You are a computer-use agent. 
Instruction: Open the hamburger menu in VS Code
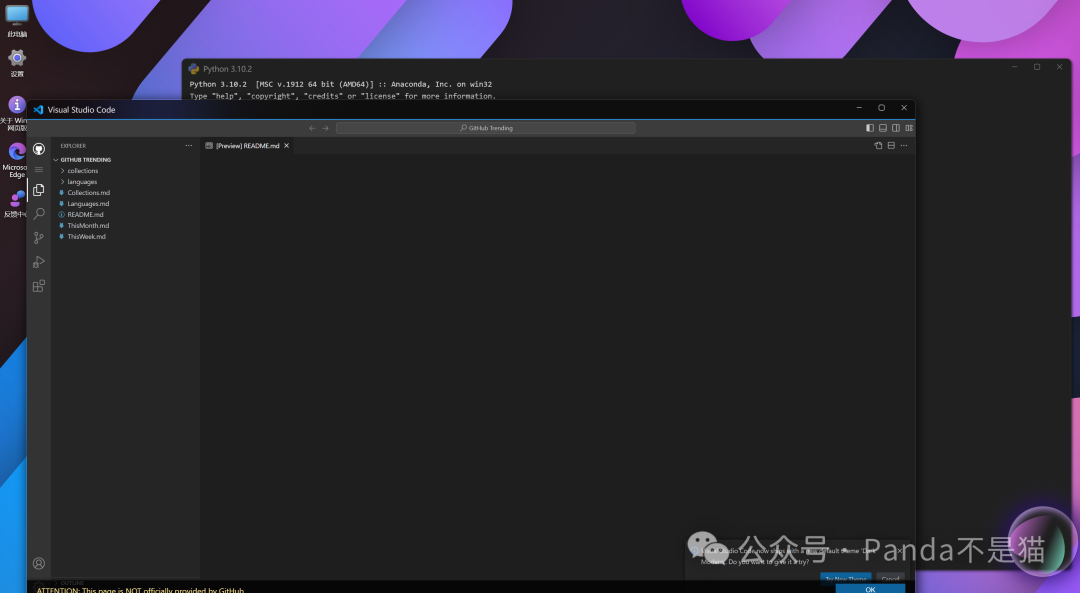(39, 169)
